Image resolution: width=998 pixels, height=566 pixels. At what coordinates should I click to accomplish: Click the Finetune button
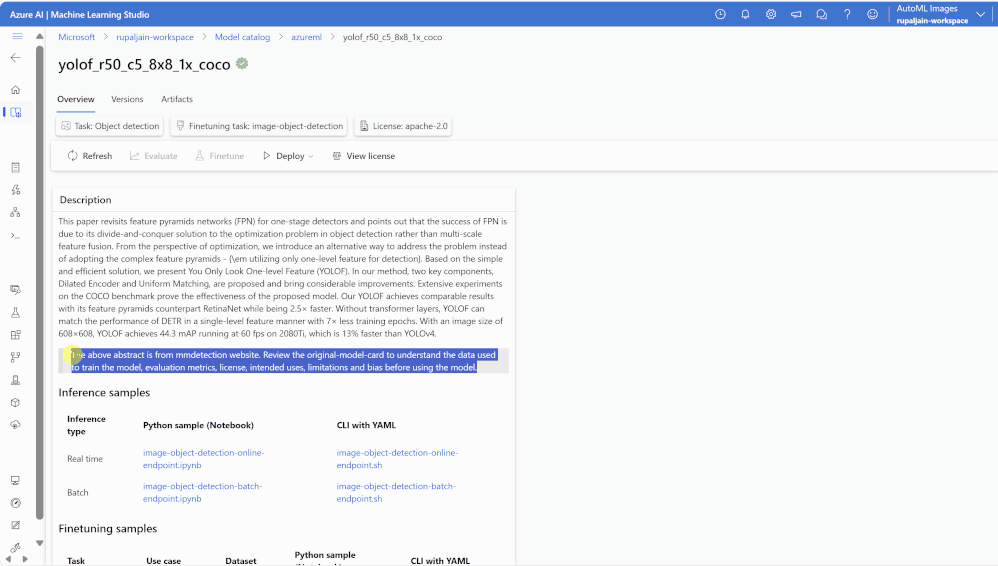tap(220, 156)
